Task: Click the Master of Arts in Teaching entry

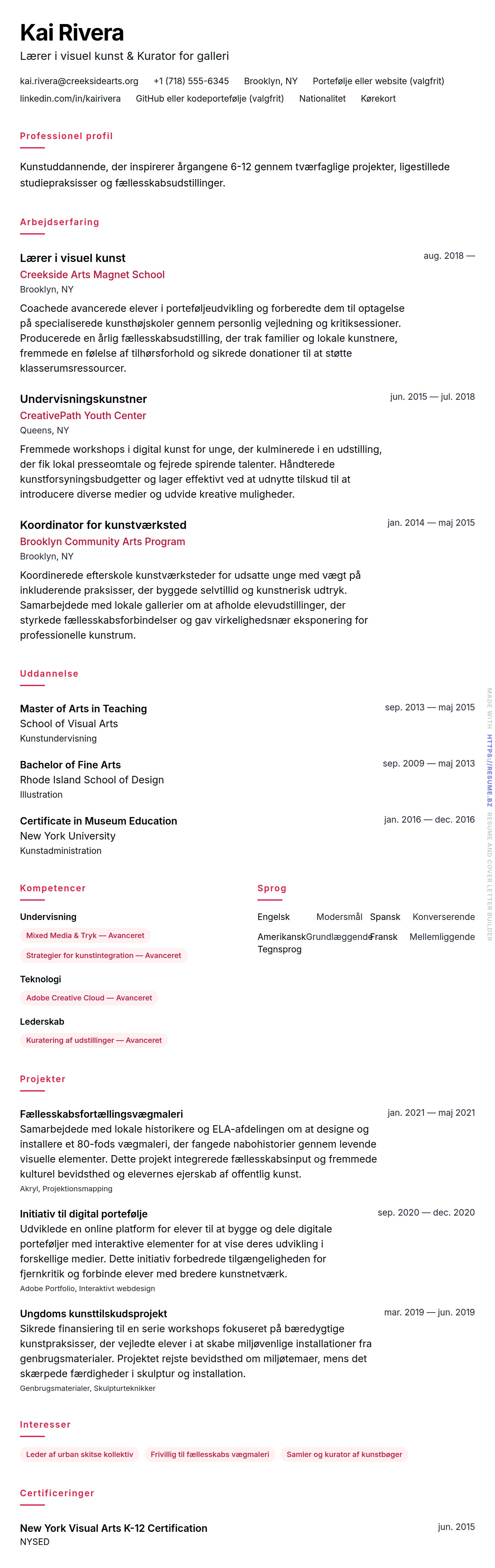Action: (x=83, y=709)
